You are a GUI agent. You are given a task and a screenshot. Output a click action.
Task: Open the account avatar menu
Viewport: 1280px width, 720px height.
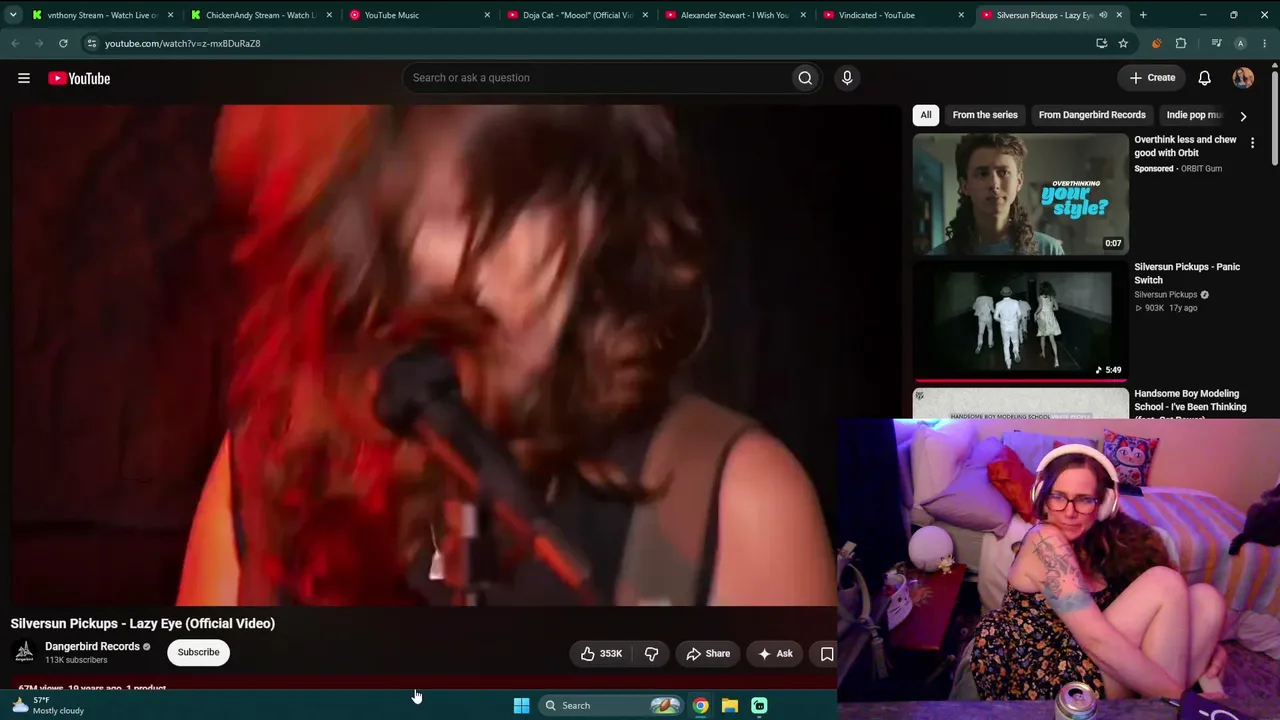(1243, 78)
